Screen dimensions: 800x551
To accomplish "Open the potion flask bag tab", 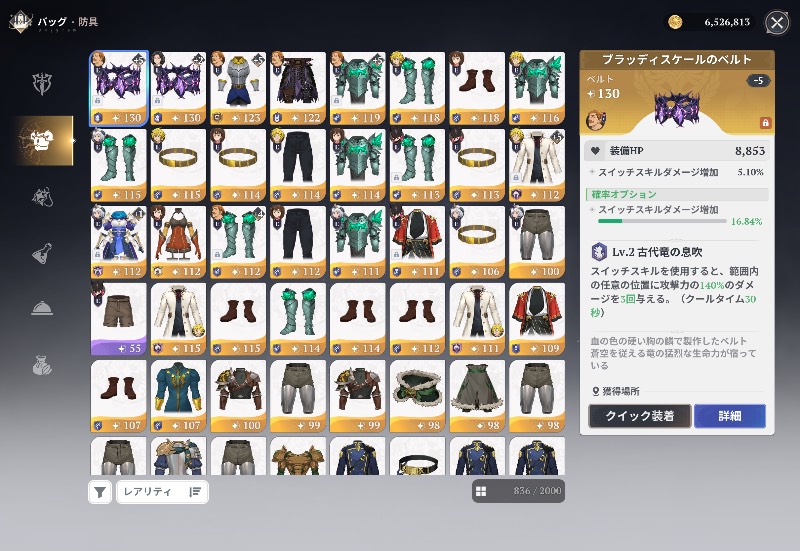I will pos(42,253).
